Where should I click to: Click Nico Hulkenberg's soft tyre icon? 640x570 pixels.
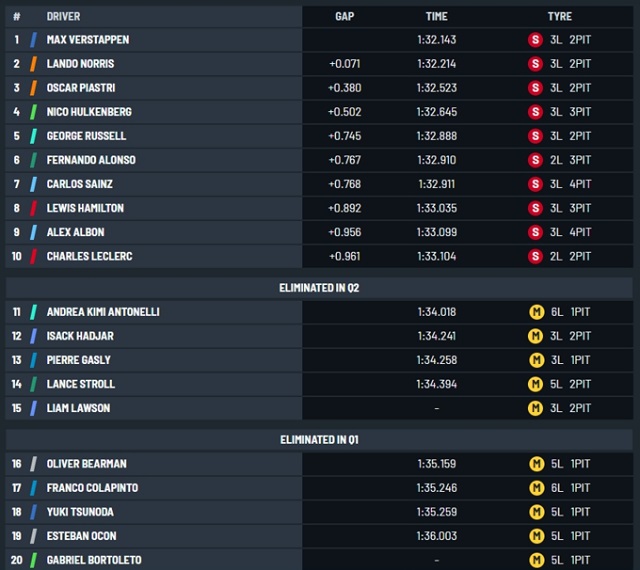(535, 112)
